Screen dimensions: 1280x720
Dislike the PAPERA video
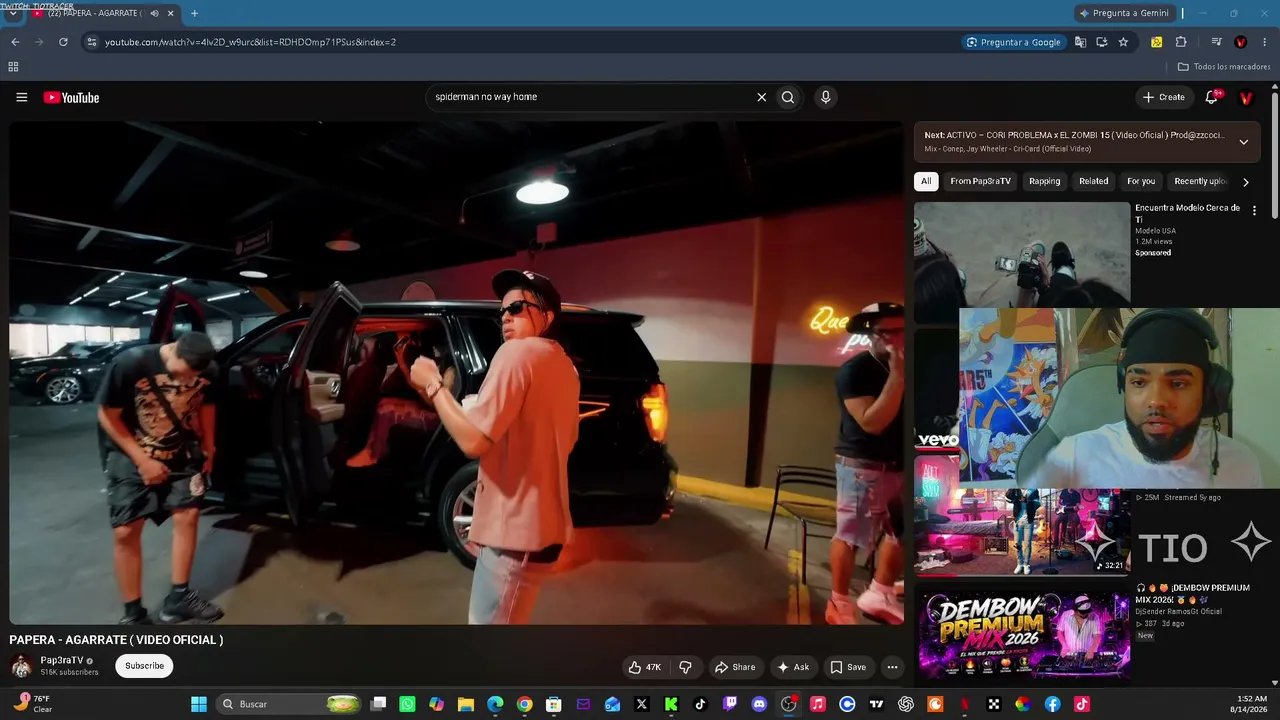[685, 667]
